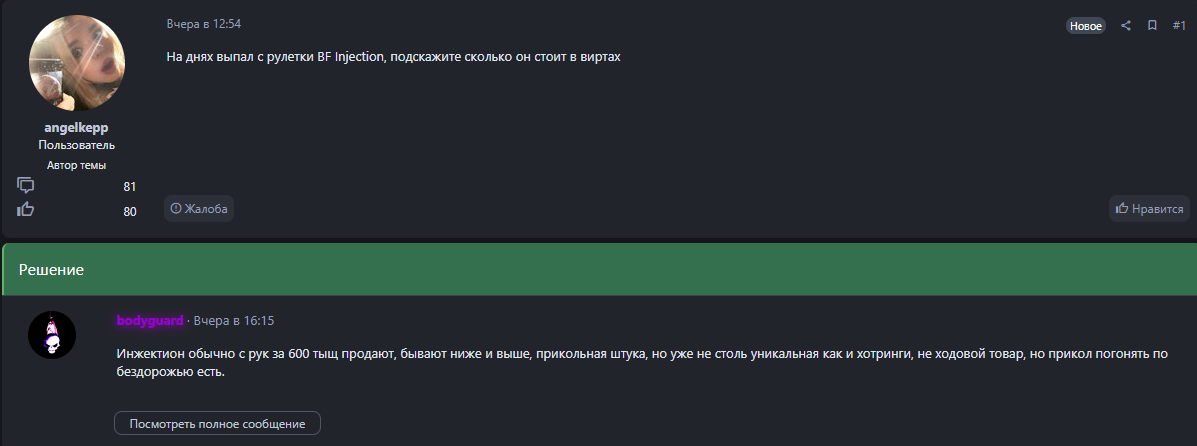Open bodyguard's skull avatar
This screenshot has width=1197, height=446.
52,334
